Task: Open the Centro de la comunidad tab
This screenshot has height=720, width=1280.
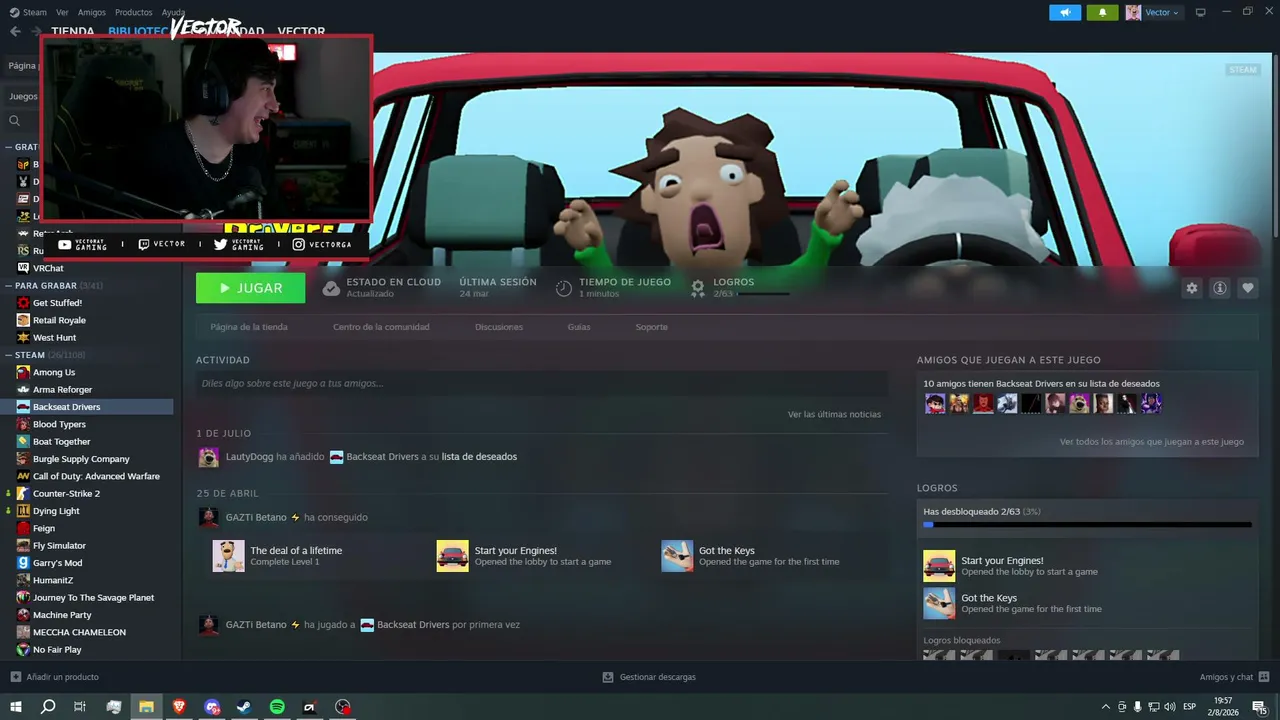Action: 381,327
